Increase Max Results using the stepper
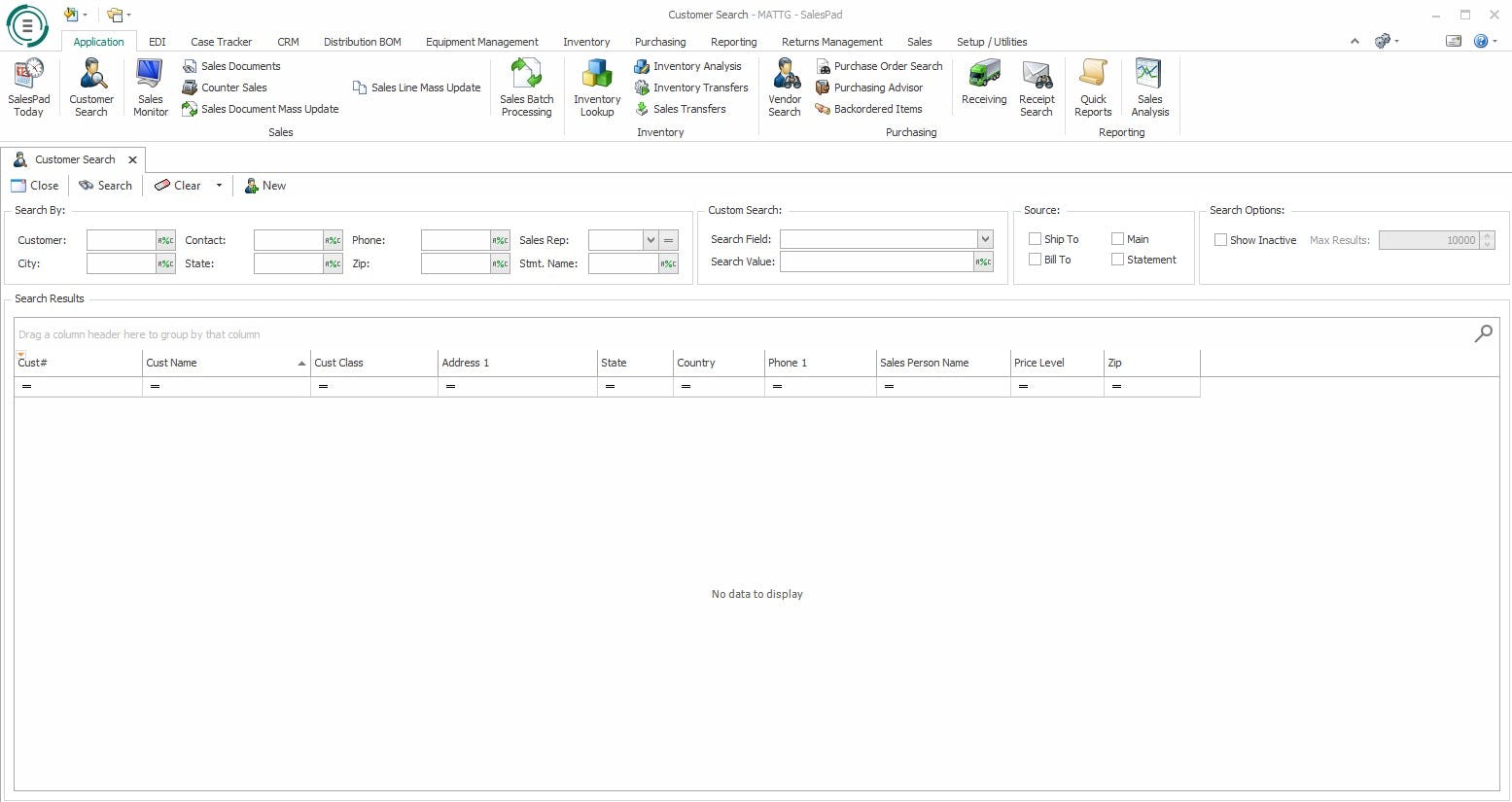The width and height of the screenshot is (1512, 802). [x=1487, y=235]
